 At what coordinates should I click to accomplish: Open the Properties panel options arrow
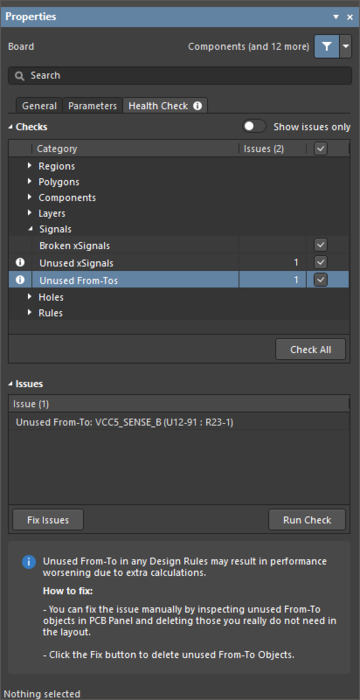pyautogui.click(x=336, y=17)
